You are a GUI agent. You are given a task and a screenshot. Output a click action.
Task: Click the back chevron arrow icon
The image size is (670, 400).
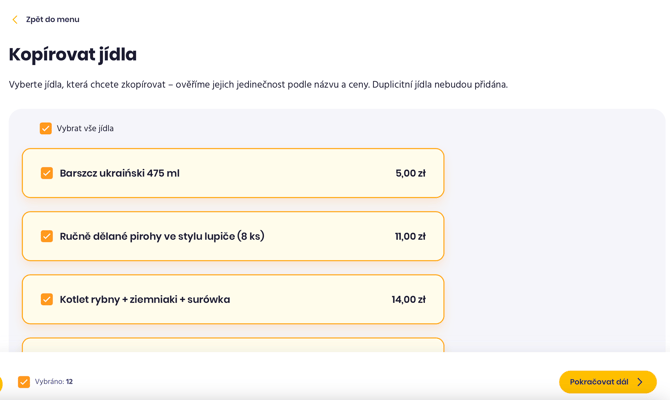click(15, 20)
